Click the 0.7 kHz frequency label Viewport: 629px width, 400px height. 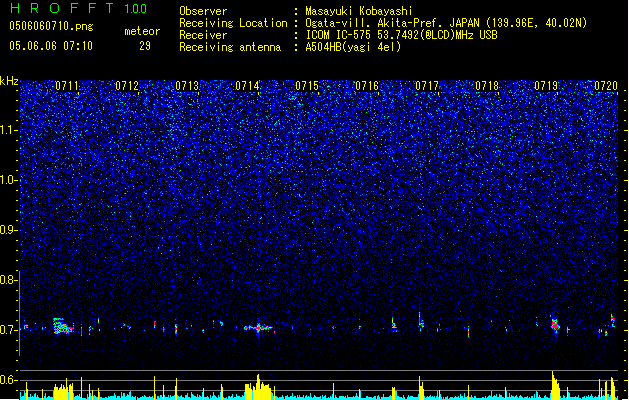(x=9, y=330)
